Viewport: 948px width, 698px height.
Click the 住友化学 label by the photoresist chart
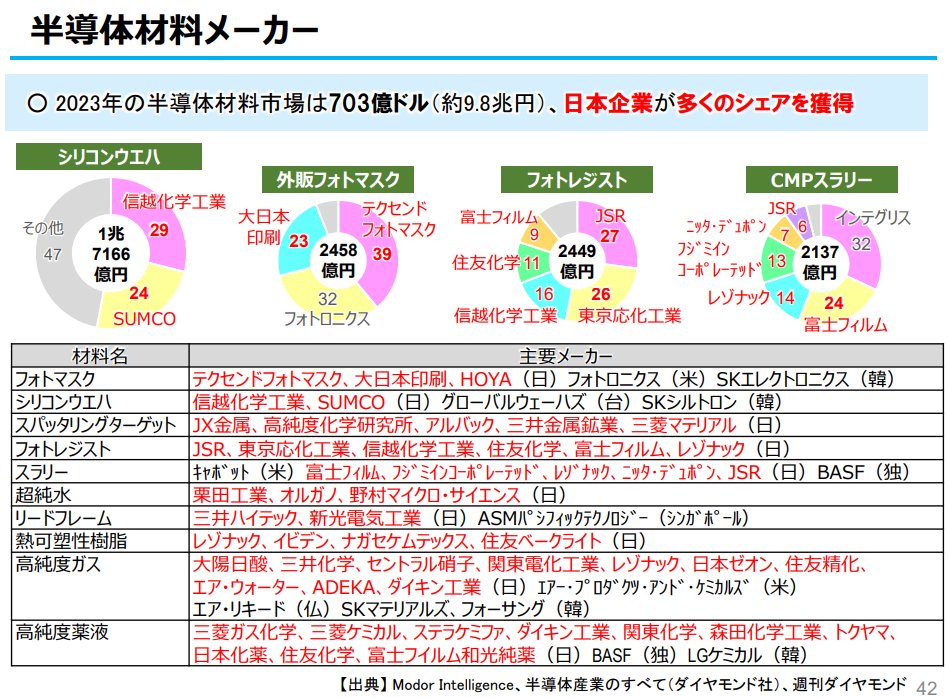pyautogui.click(x=486, y=263)
